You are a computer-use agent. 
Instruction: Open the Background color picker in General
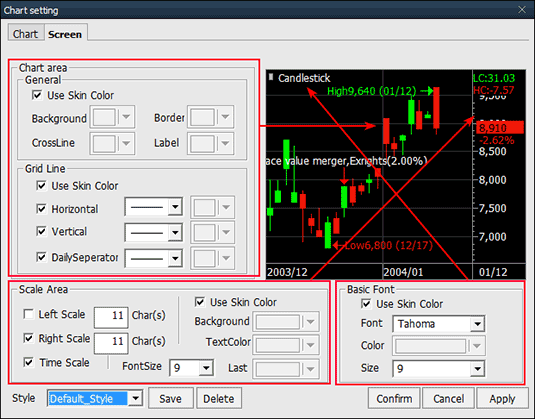112,117
